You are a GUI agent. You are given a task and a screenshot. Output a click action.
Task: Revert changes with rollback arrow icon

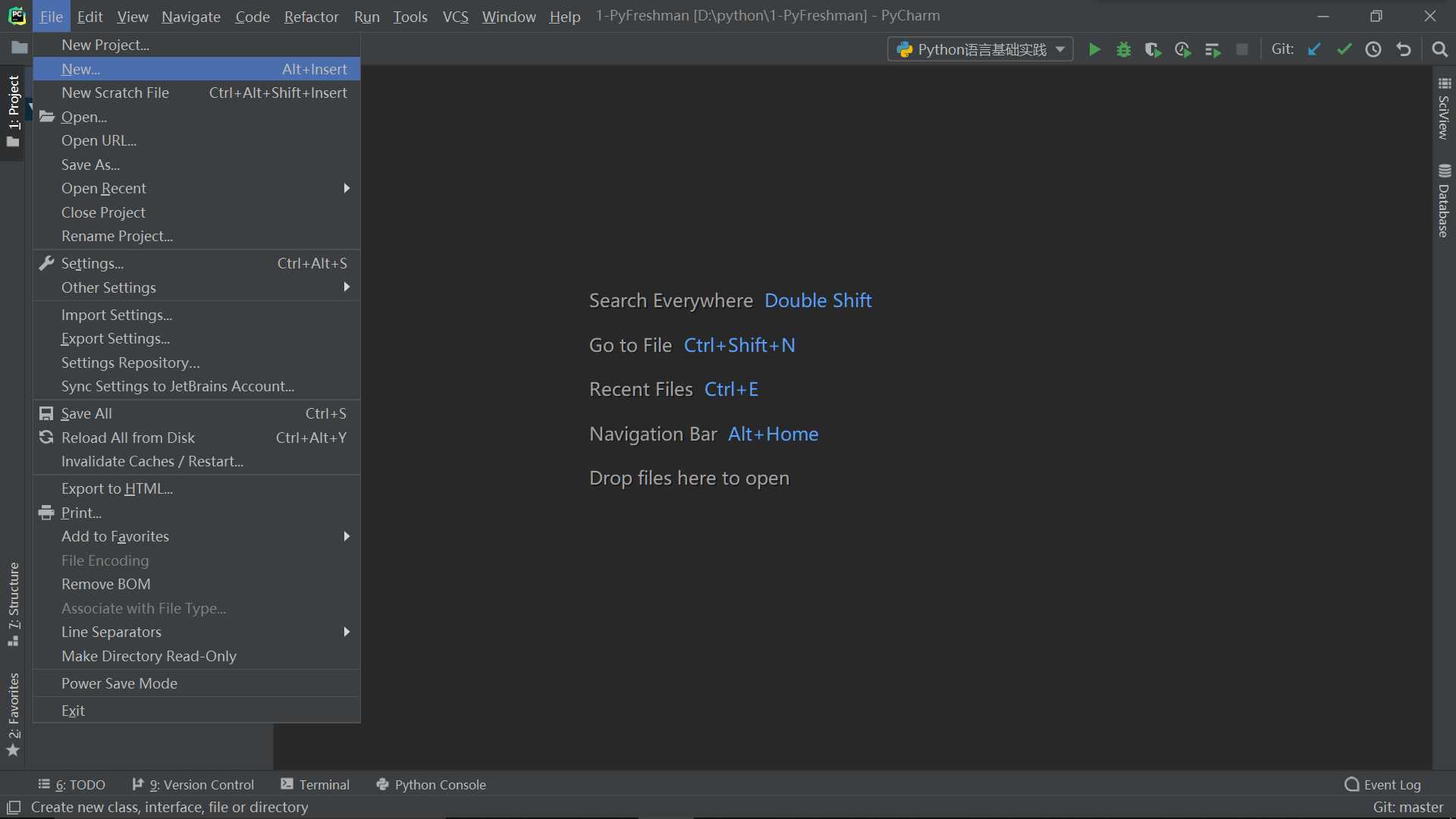coord(1404,49)
